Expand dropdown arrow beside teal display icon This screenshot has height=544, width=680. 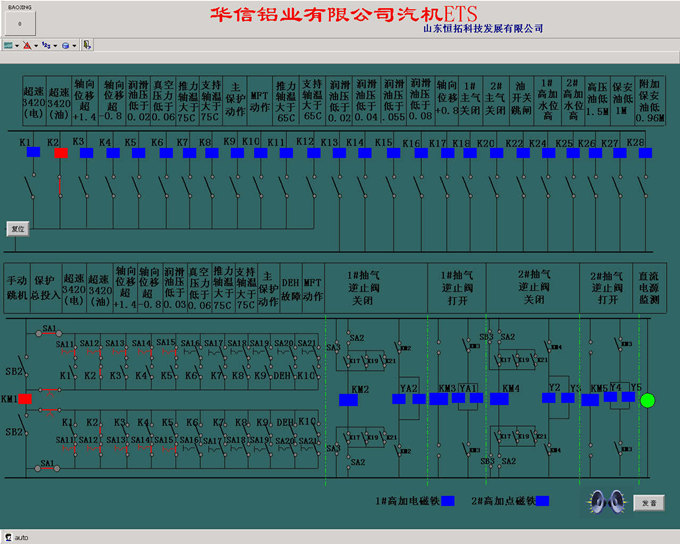(17, 46)
